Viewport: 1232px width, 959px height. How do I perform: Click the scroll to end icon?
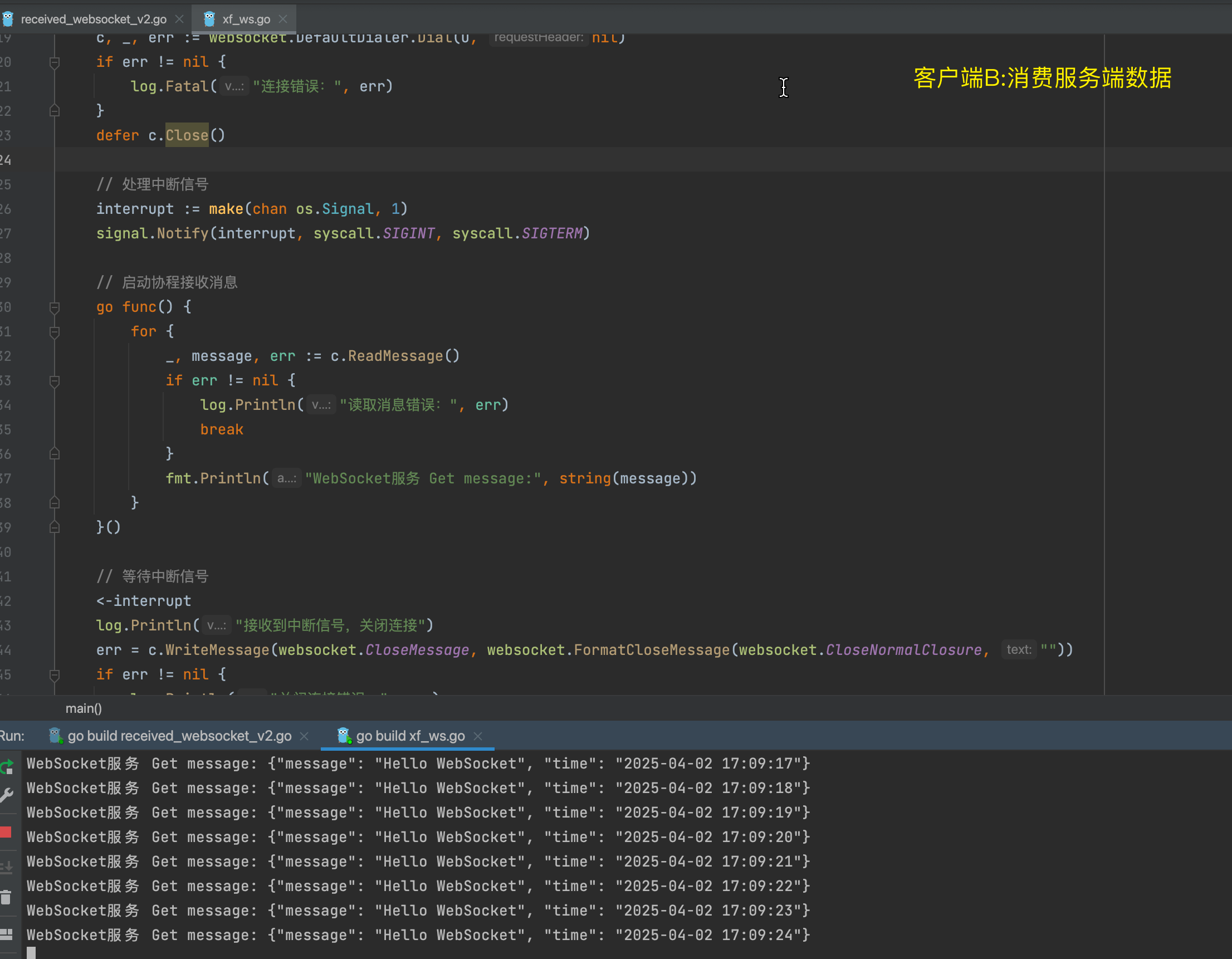pyautogui.click(x=6, y=867)
